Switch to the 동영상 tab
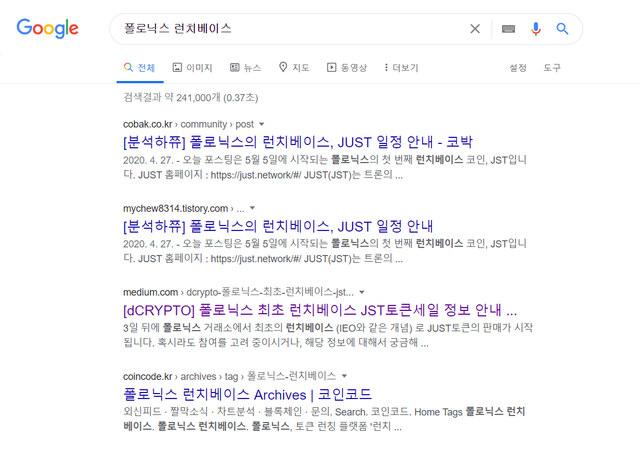This screenshot has height=449, width=640. (347, 68)
